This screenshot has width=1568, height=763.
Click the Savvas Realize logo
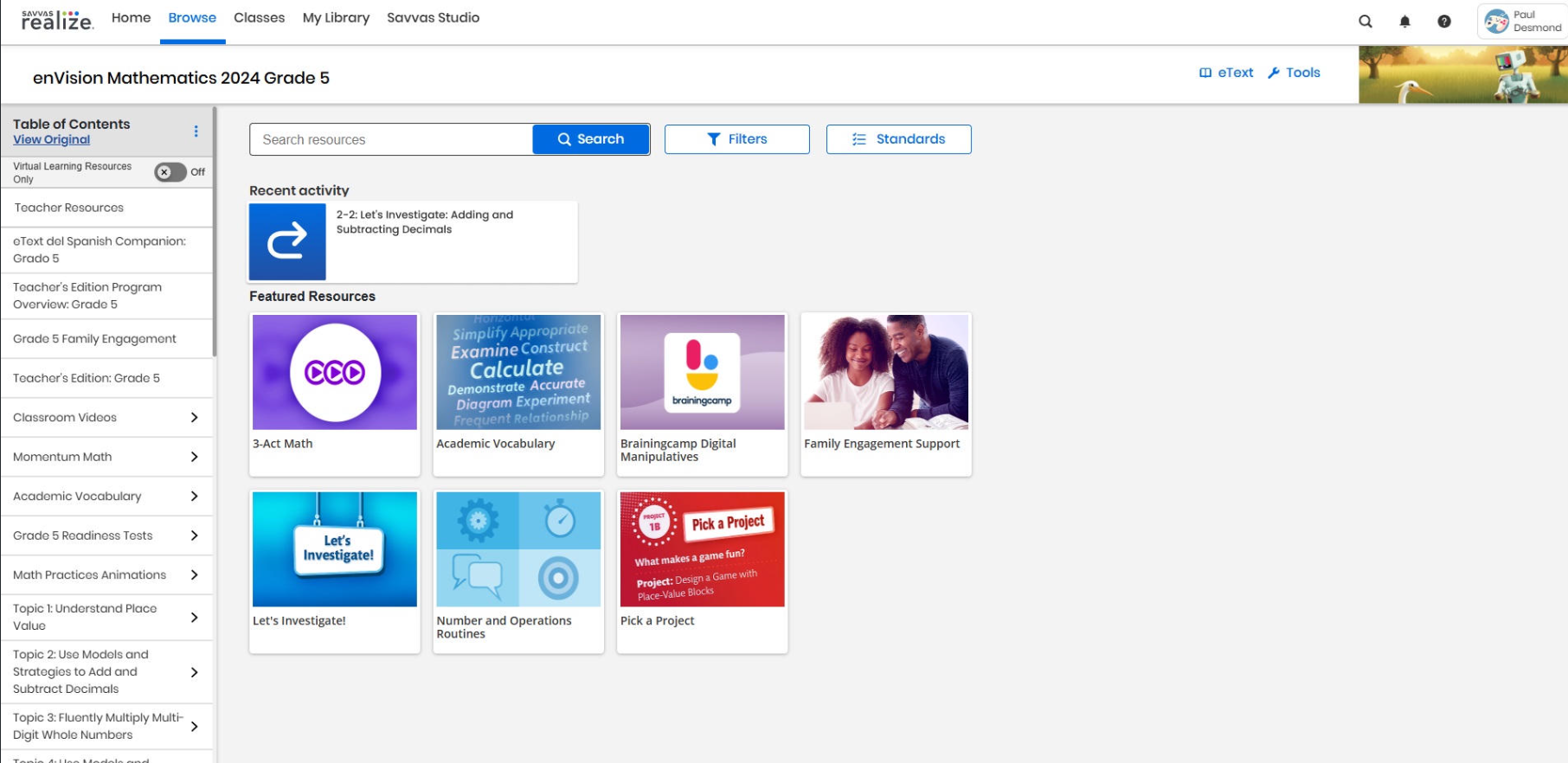coord(57,20)
